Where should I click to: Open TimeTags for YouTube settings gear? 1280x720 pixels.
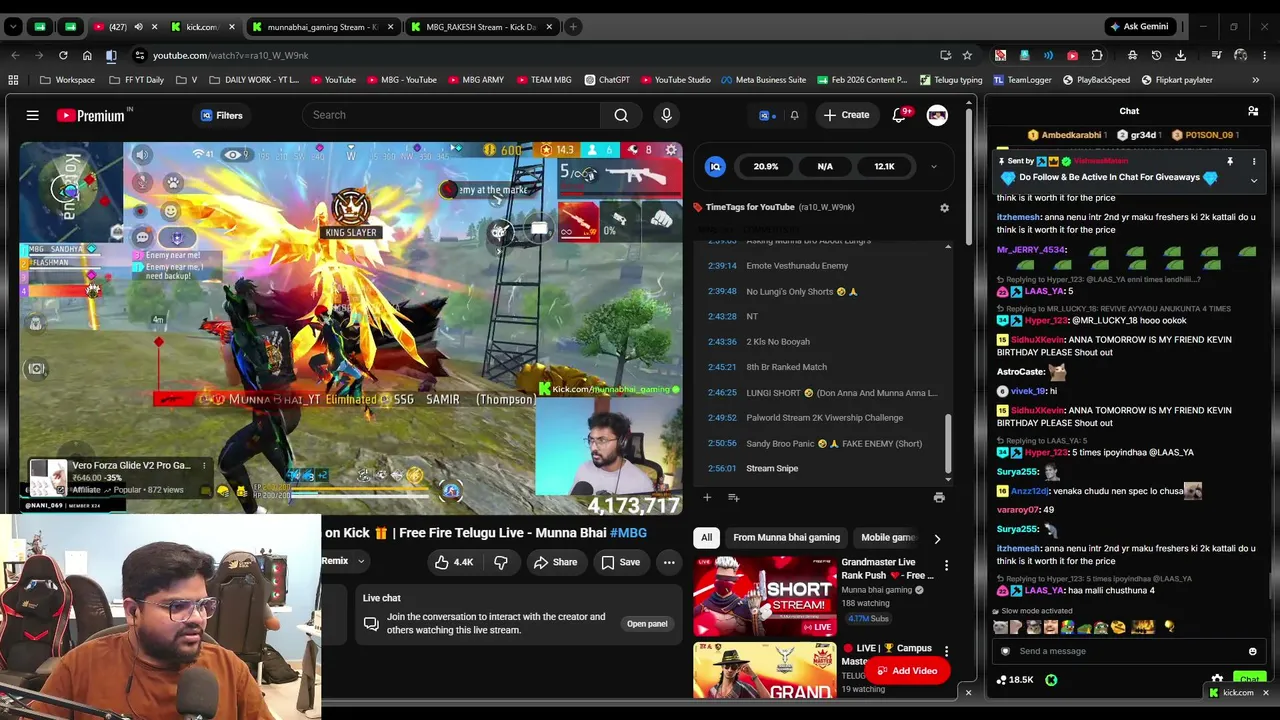944,208
